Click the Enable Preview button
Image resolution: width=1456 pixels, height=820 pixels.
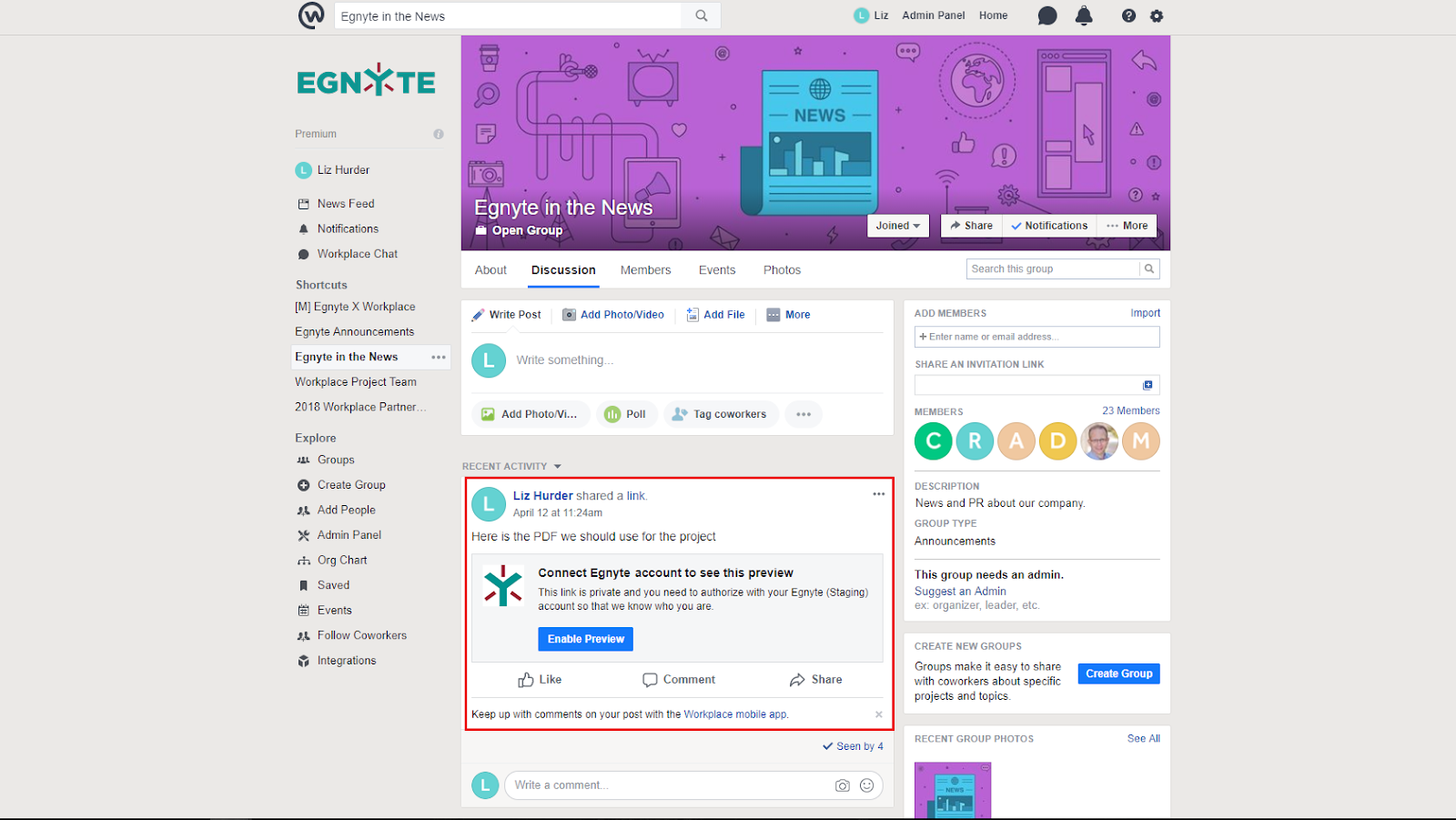585,639
